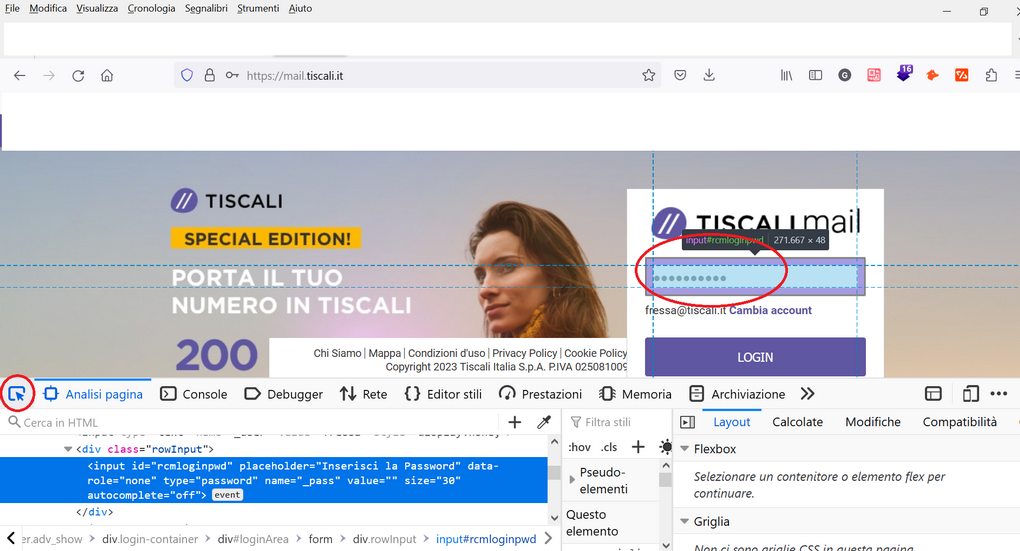1020x551 pixels.
Task: Open the Prestazioni tab
Action: click(540, 394)
